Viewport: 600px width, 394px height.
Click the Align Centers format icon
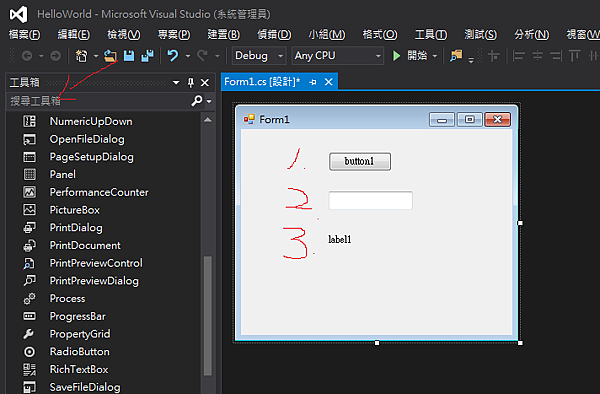[538, 56]
